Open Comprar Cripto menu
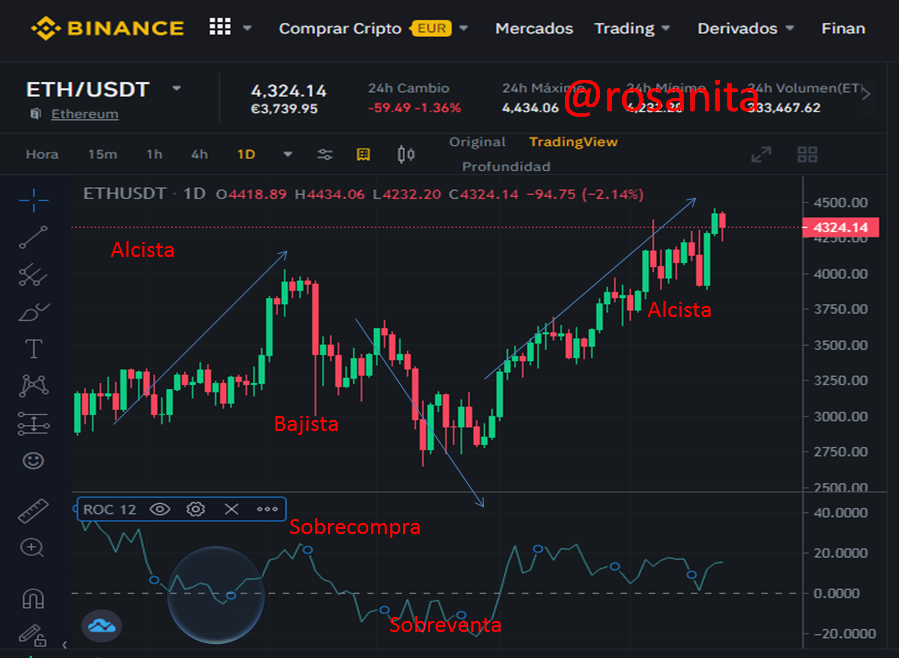Screen dimensions: 899x658 tap(340, 28)
